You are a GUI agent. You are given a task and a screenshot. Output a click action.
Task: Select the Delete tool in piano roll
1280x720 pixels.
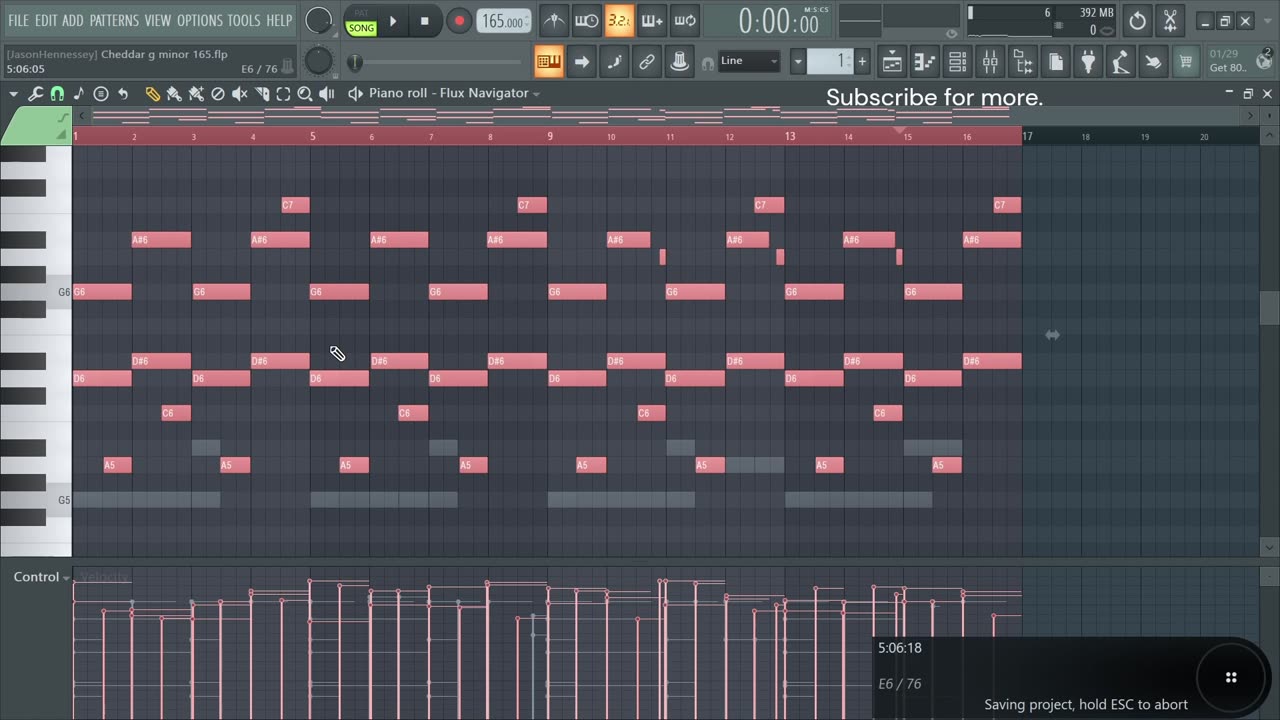coord(218,94)
